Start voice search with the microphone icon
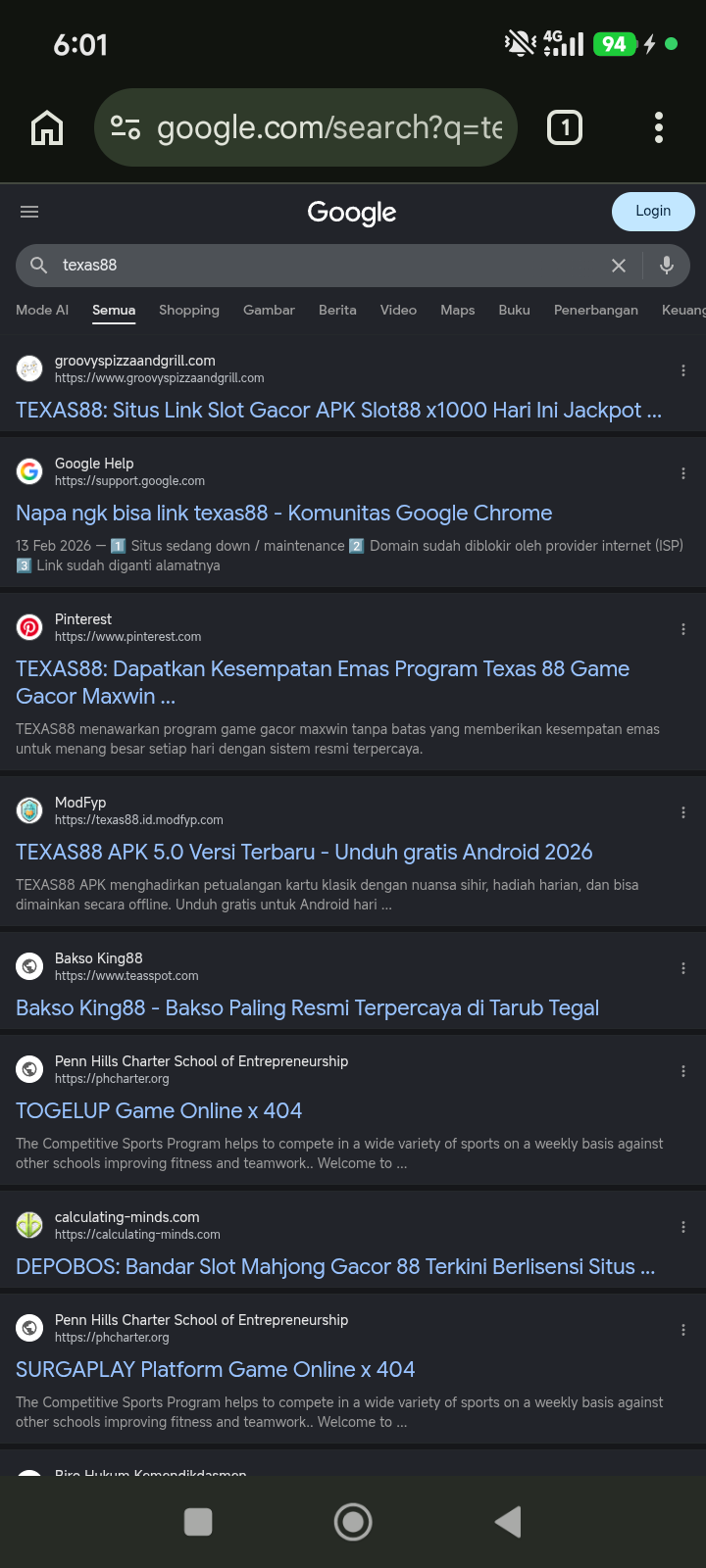This screenshot has width=706, height=1568. 667,266
